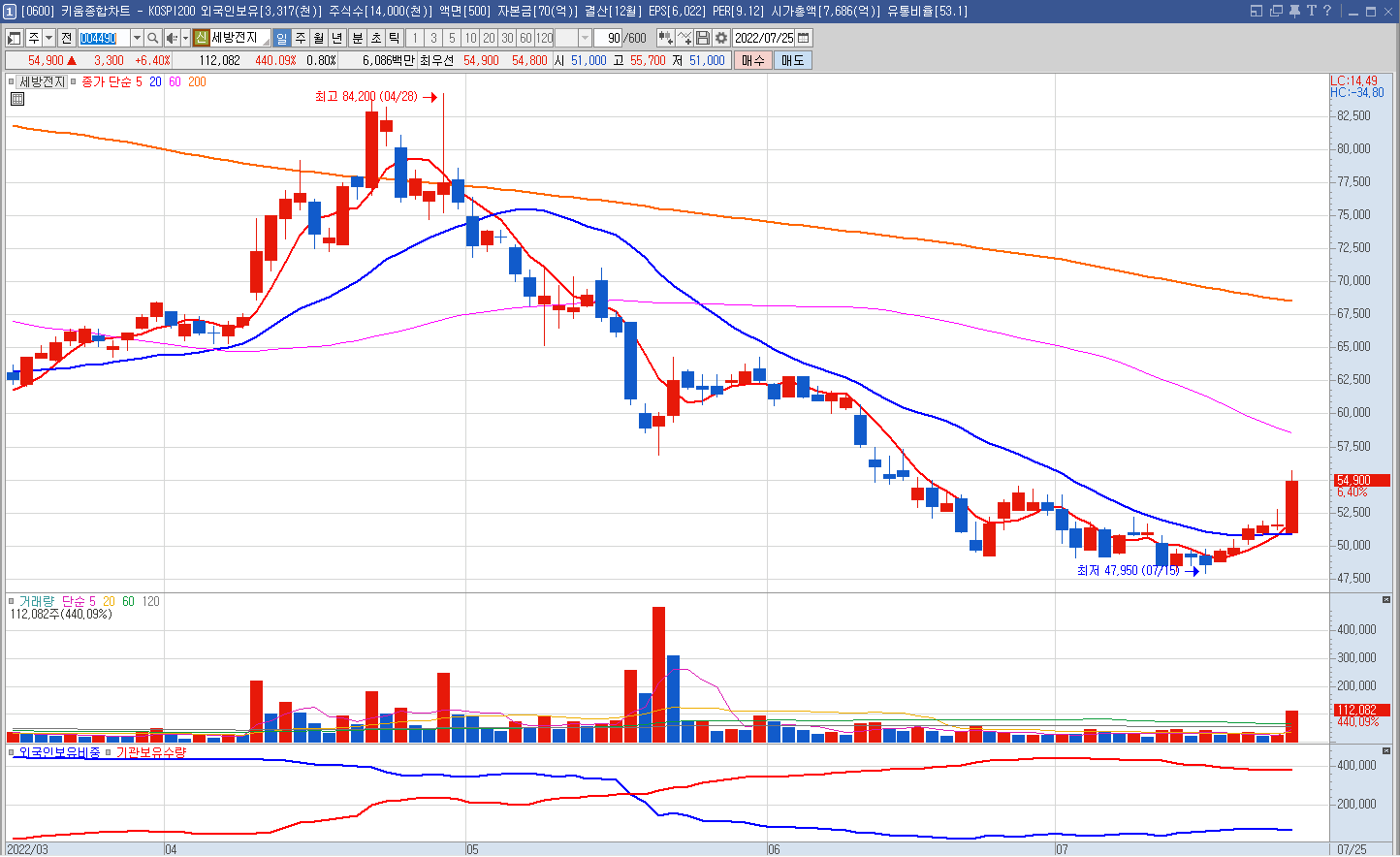Image resolution: width=1400 pixels, height=857 pixels.
Task: Open chart settings gear icon
Action: (x=721, y=38)
